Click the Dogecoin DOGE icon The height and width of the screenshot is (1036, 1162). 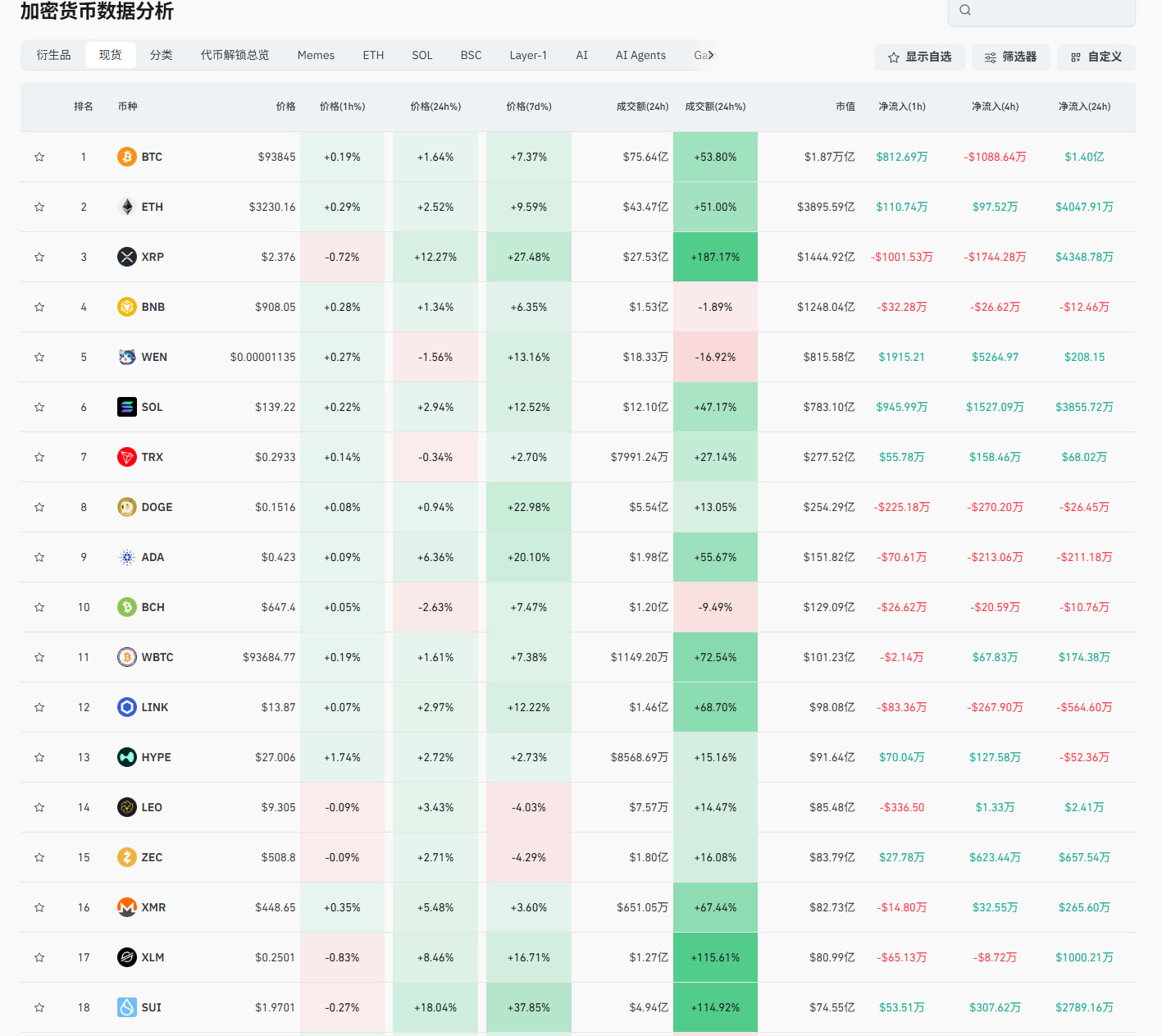pyautogui.click(x=126, y=507)
